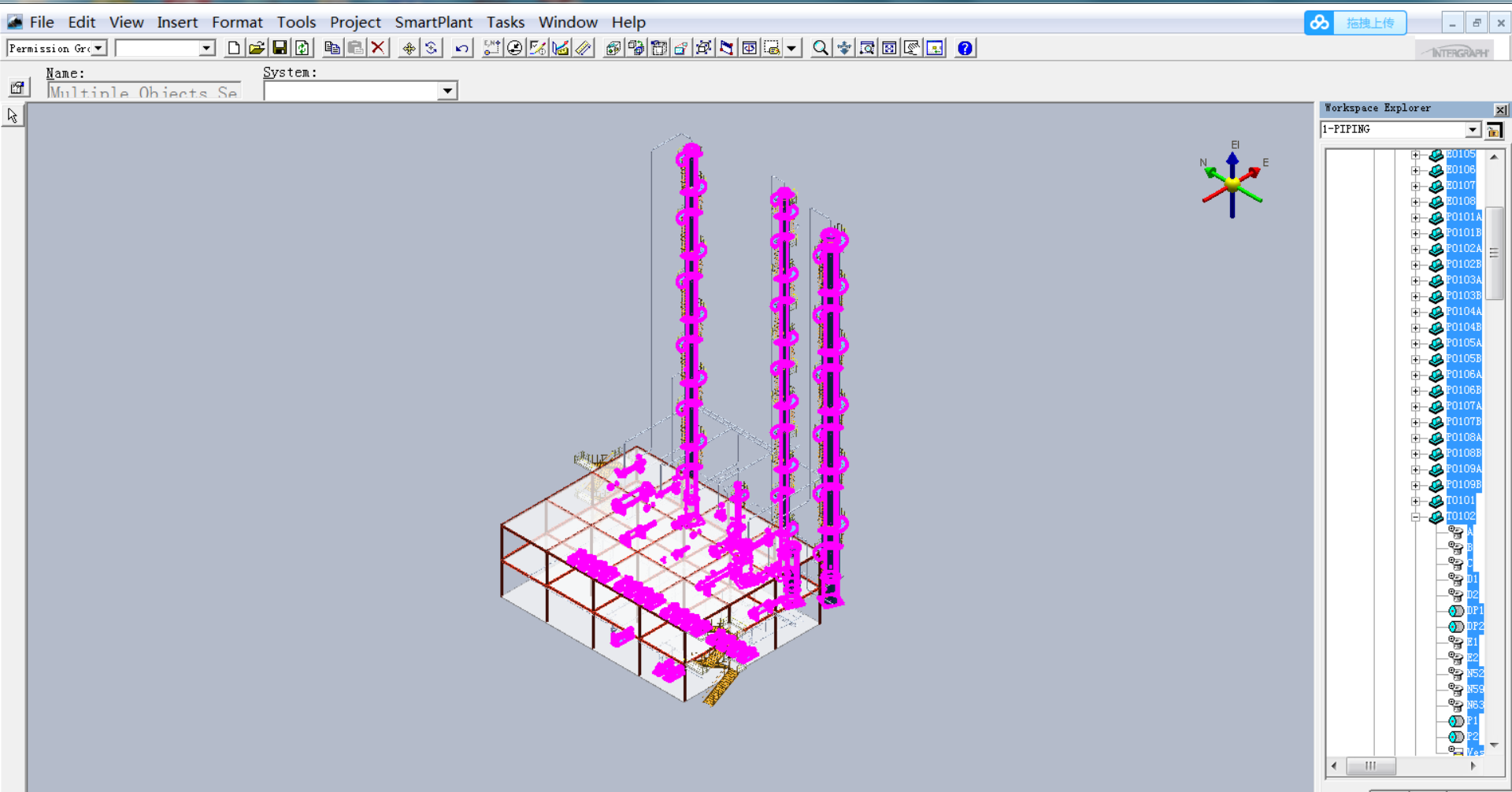Expand the E0105 tree node
1512x792 pixels.
1415,154
